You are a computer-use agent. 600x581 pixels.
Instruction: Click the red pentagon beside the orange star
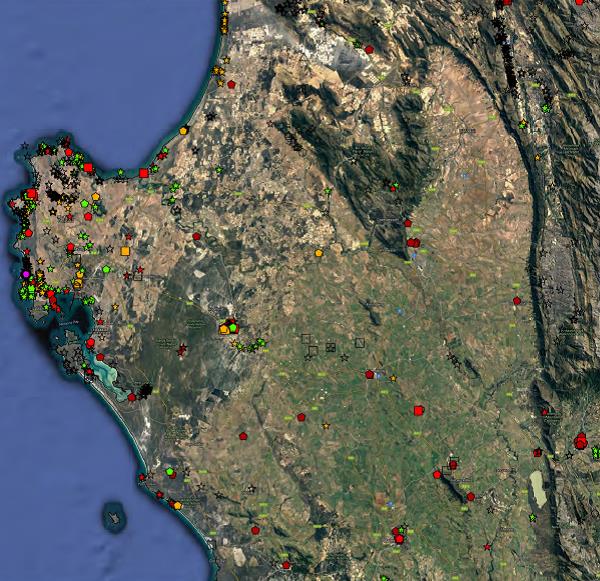click(x=370, y=375)
